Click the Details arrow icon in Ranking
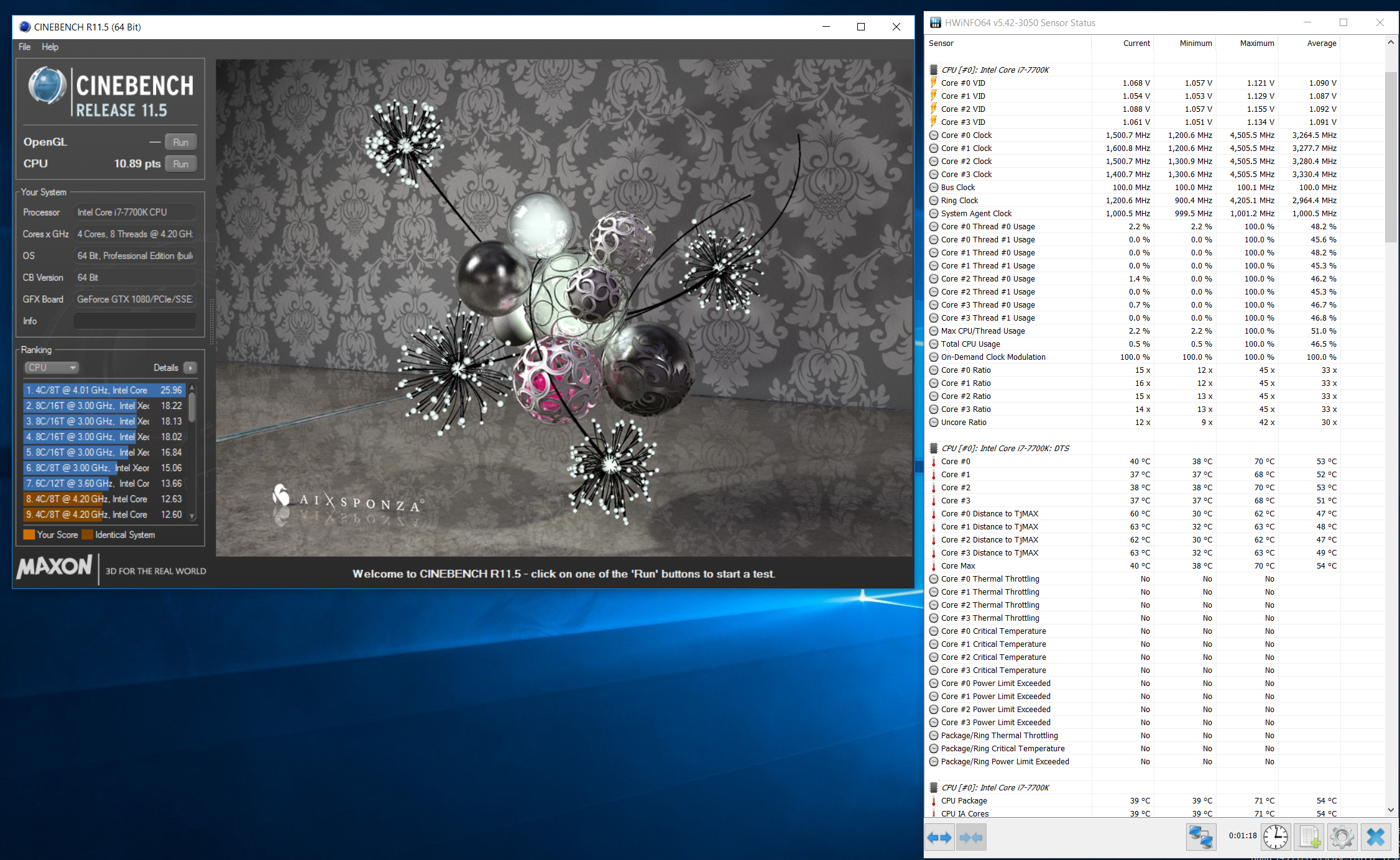 [x=190, y=368]
